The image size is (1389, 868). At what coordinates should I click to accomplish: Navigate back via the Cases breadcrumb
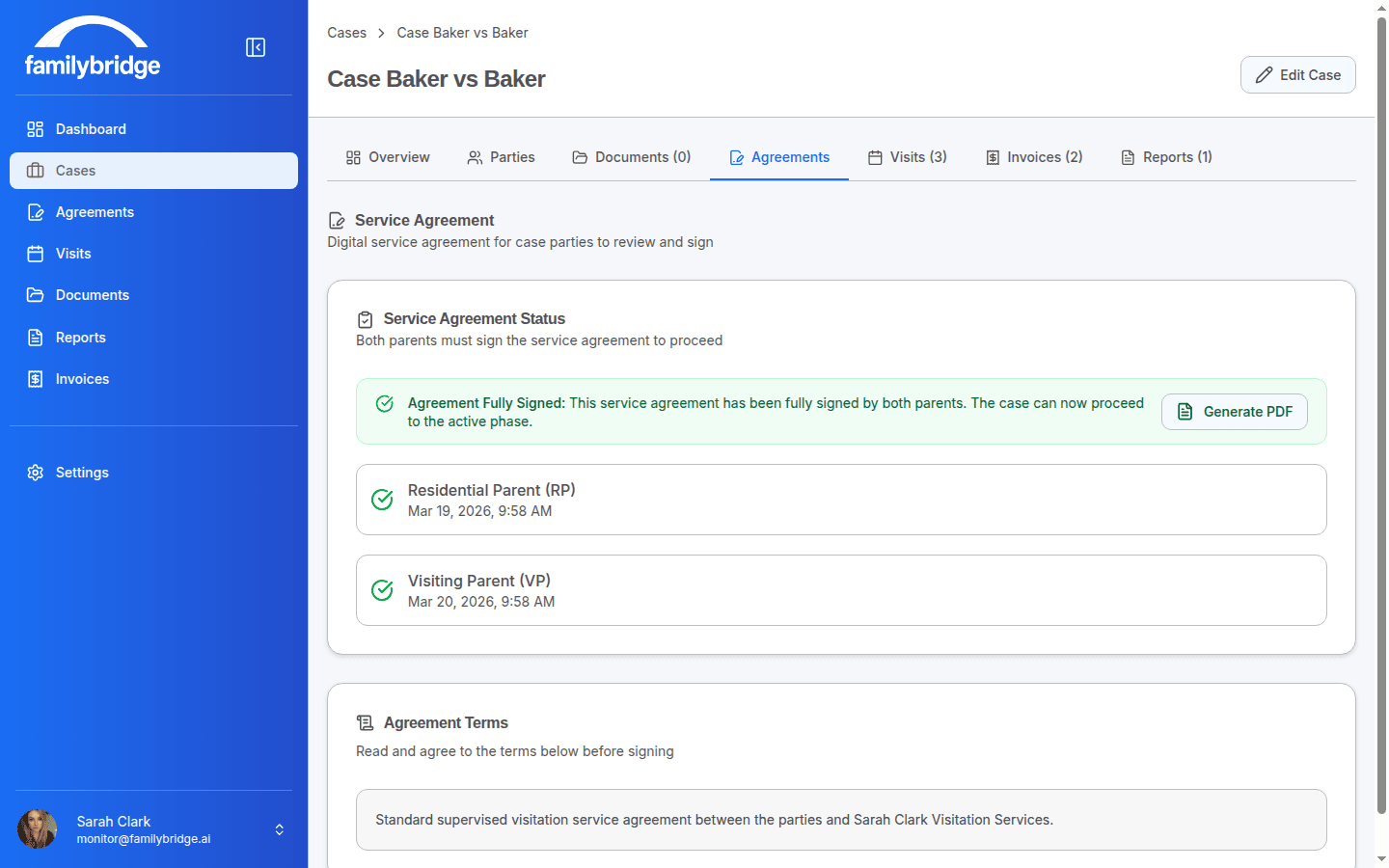tap(346, 32)
